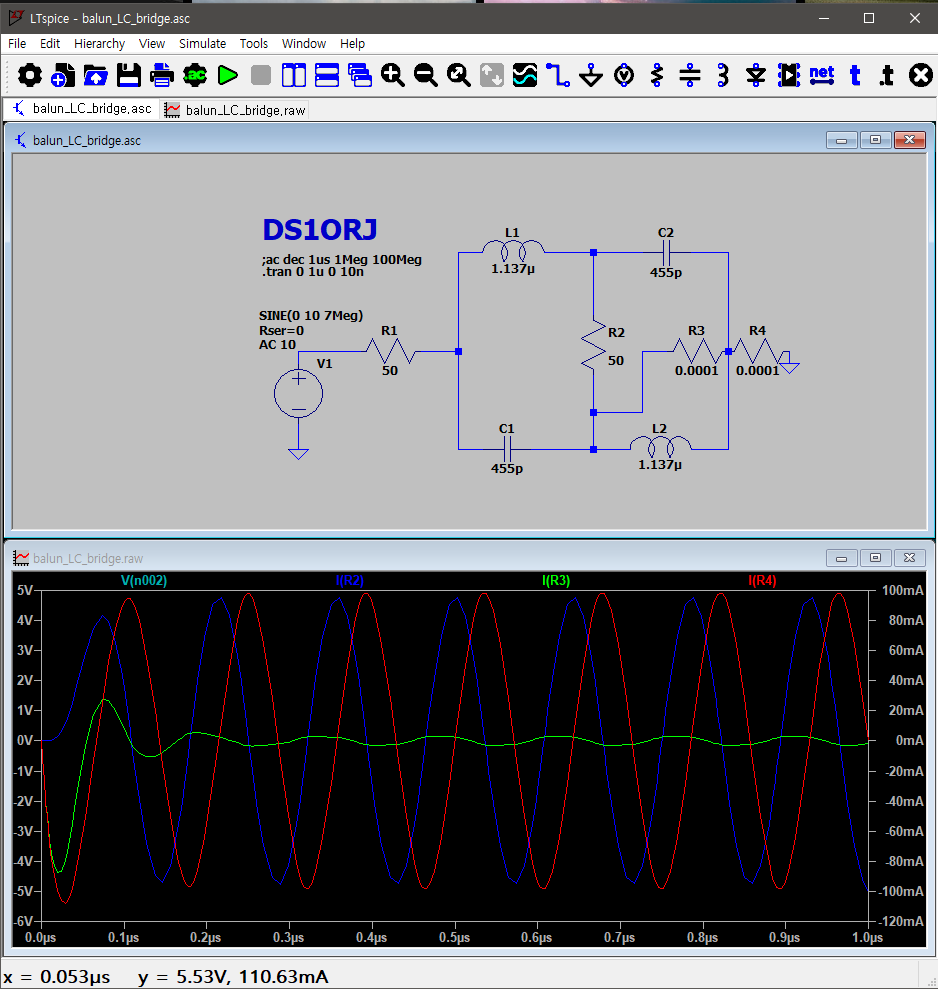This screenshot has width=938, height=989.
Task: Create a new schematic from toolbar
Action: pyautogui.click(x=62, y=76)
